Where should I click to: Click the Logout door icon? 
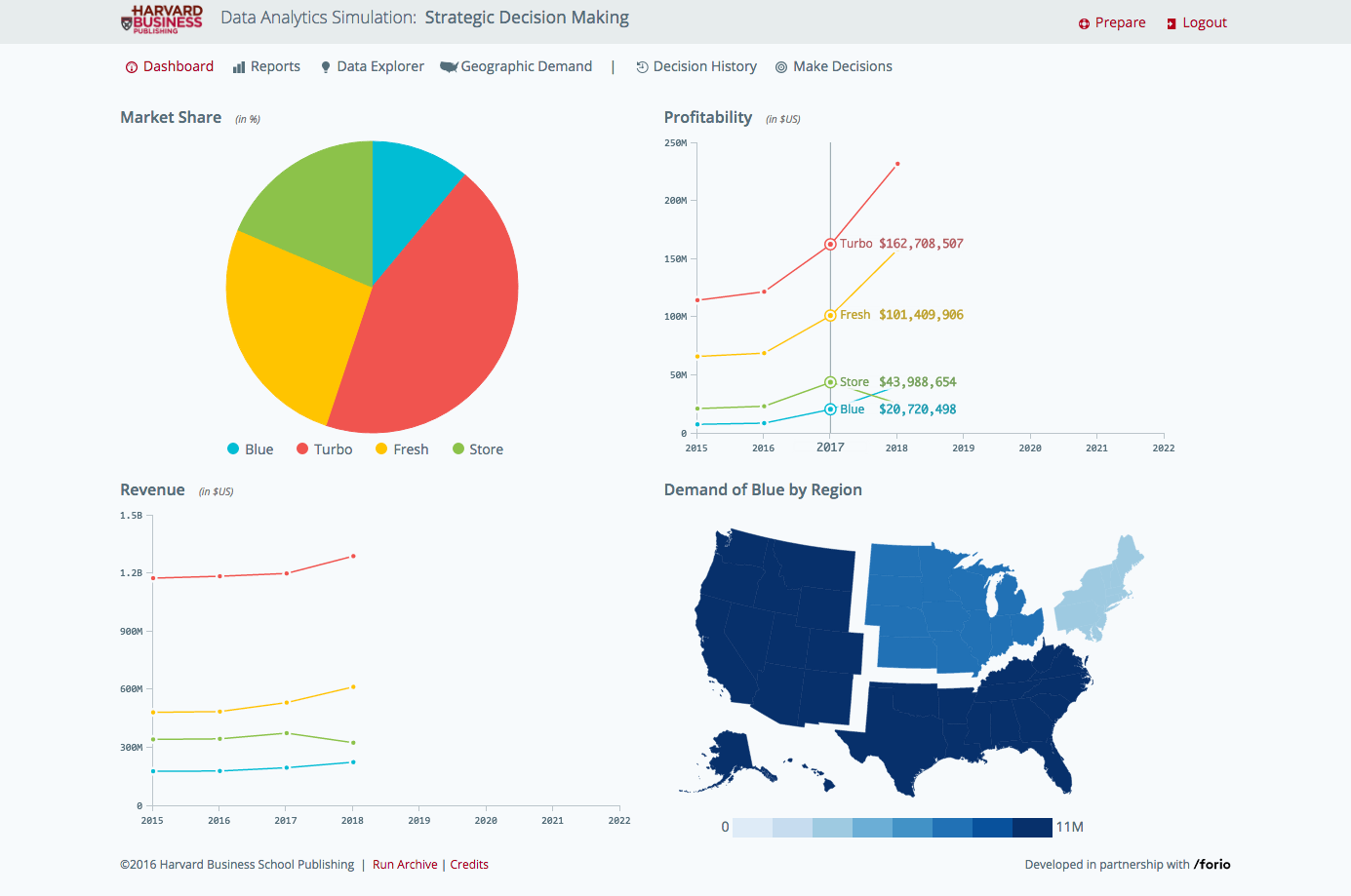[x=1172, y=23]
